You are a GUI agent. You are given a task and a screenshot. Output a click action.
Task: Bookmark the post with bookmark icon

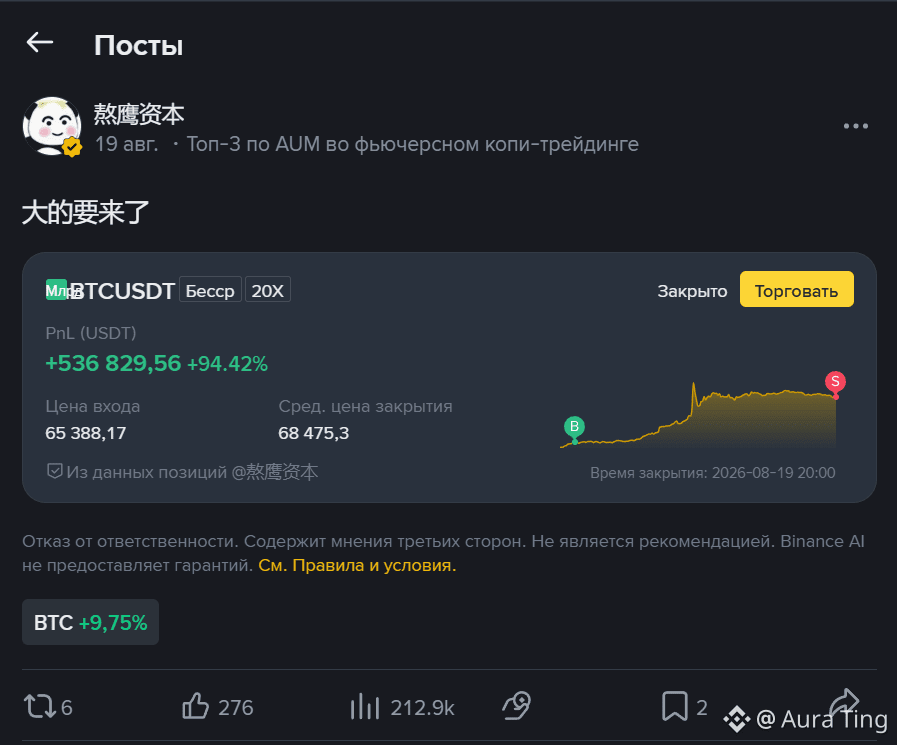(674, 706)
